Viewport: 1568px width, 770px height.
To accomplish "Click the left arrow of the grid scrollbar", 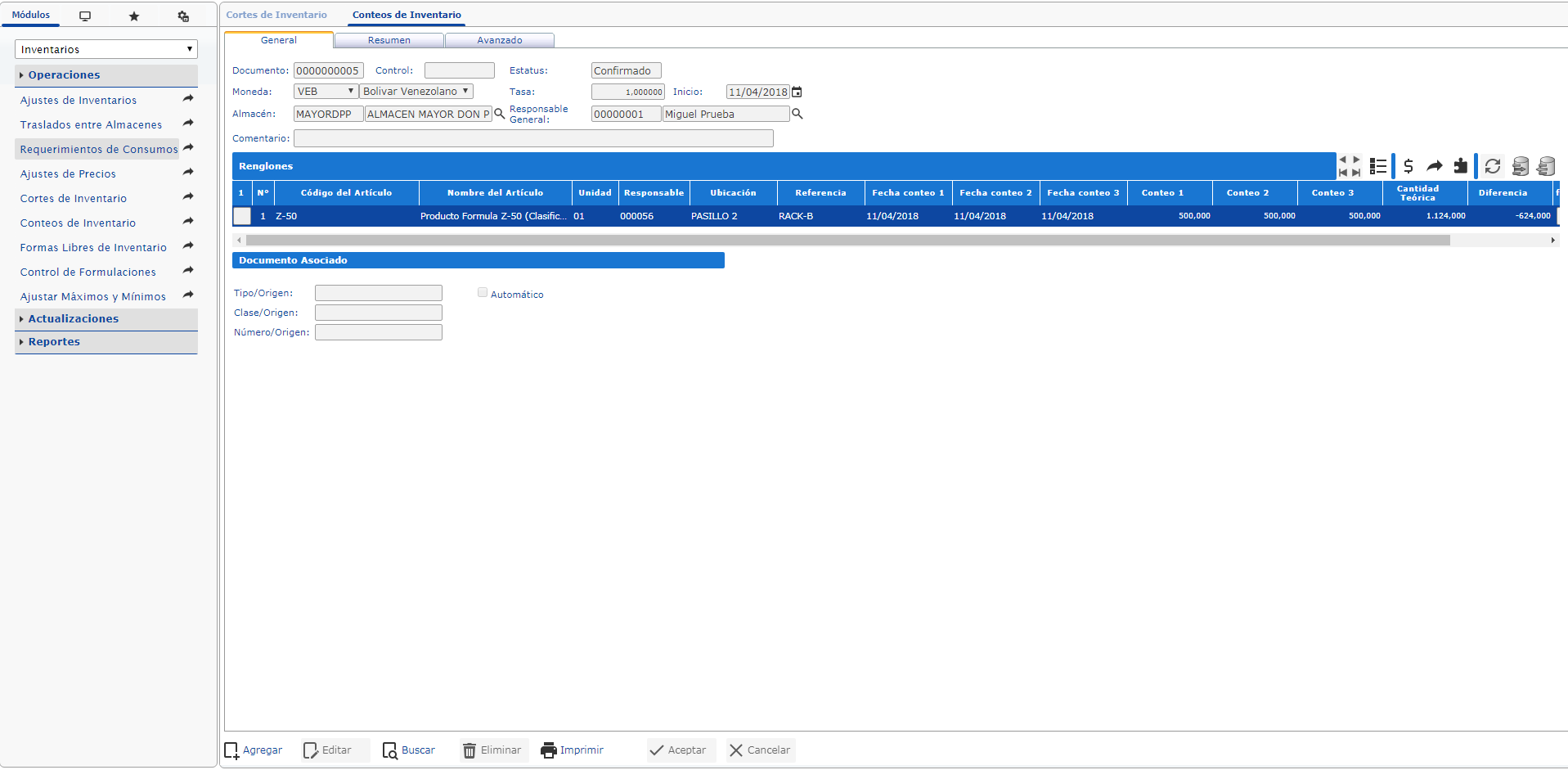I will click(239, 241).
